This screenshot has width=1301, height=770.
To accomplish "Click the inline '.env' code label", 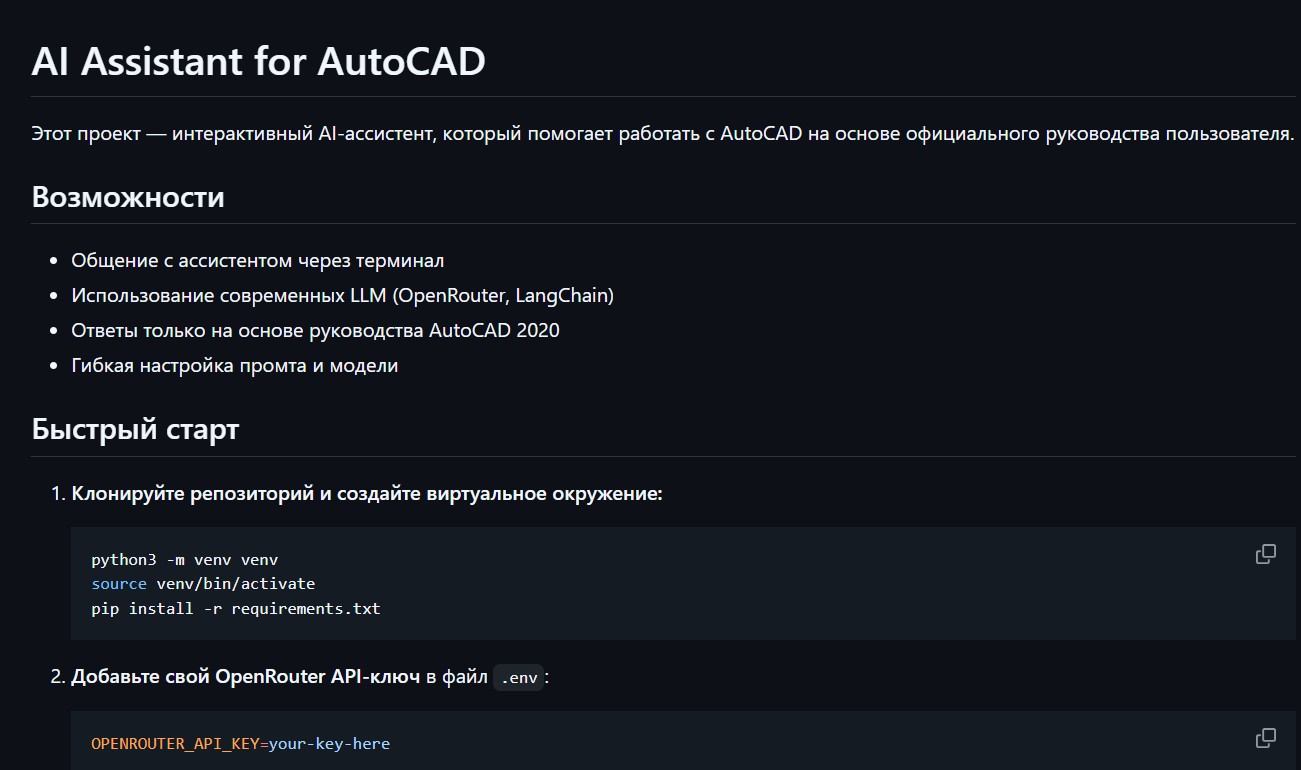I will click(x=519, y=678).
